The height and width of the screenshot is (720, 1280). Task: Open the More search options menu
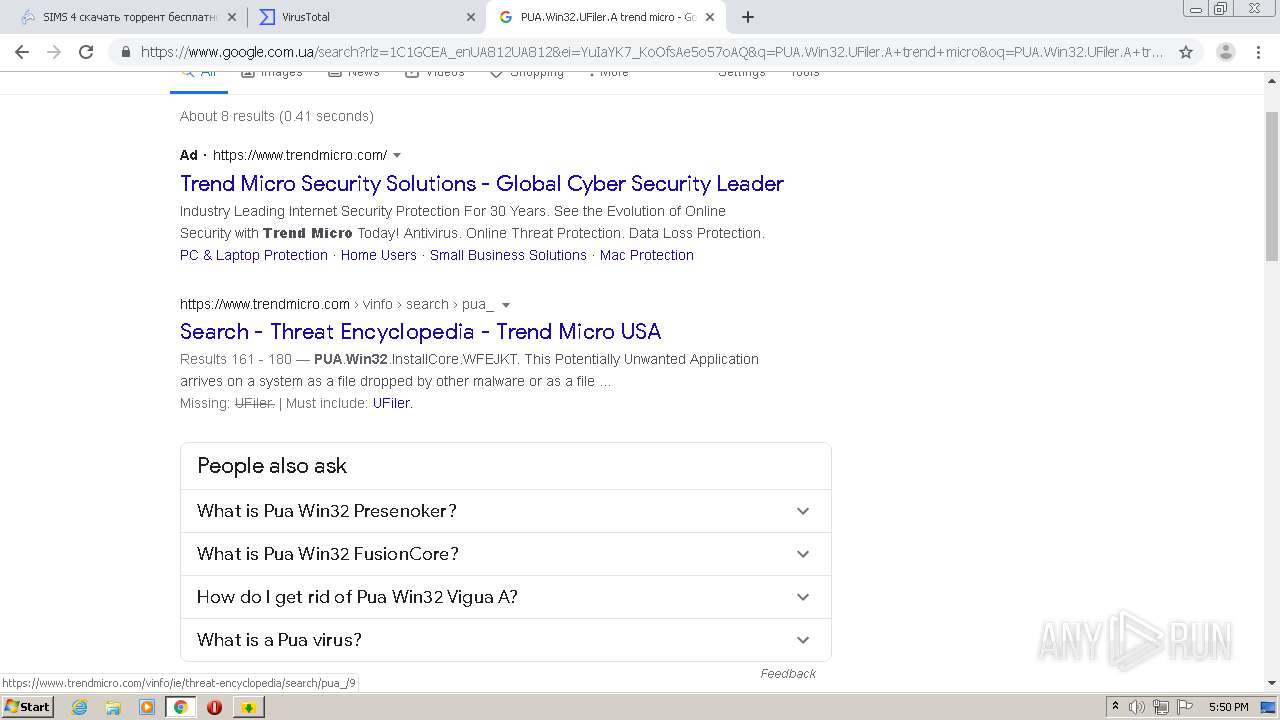point(608,73)
